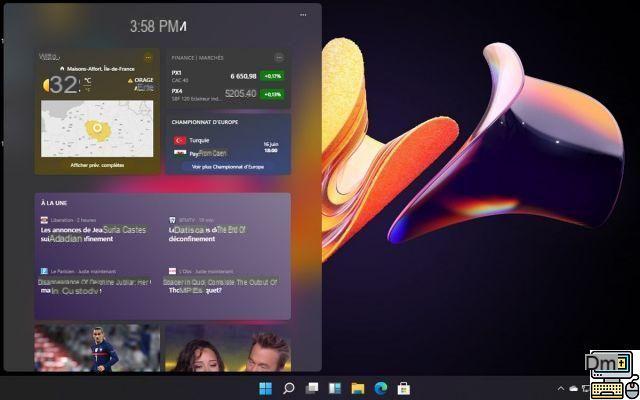Click the +0,17% change badge
The width and height of the screenshot is (640, 400).
pyautogui.click(x=272, y=76)
